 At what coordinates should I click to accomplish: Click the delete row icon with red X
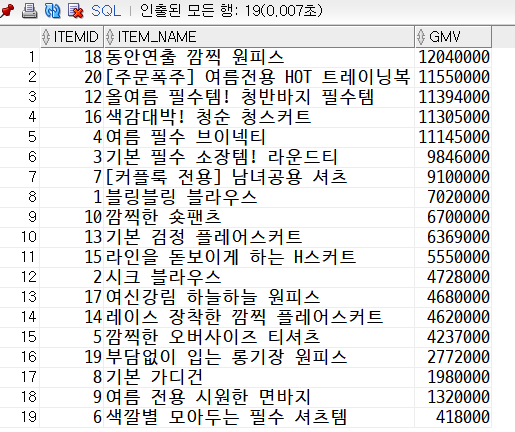(x=75, y=11)
